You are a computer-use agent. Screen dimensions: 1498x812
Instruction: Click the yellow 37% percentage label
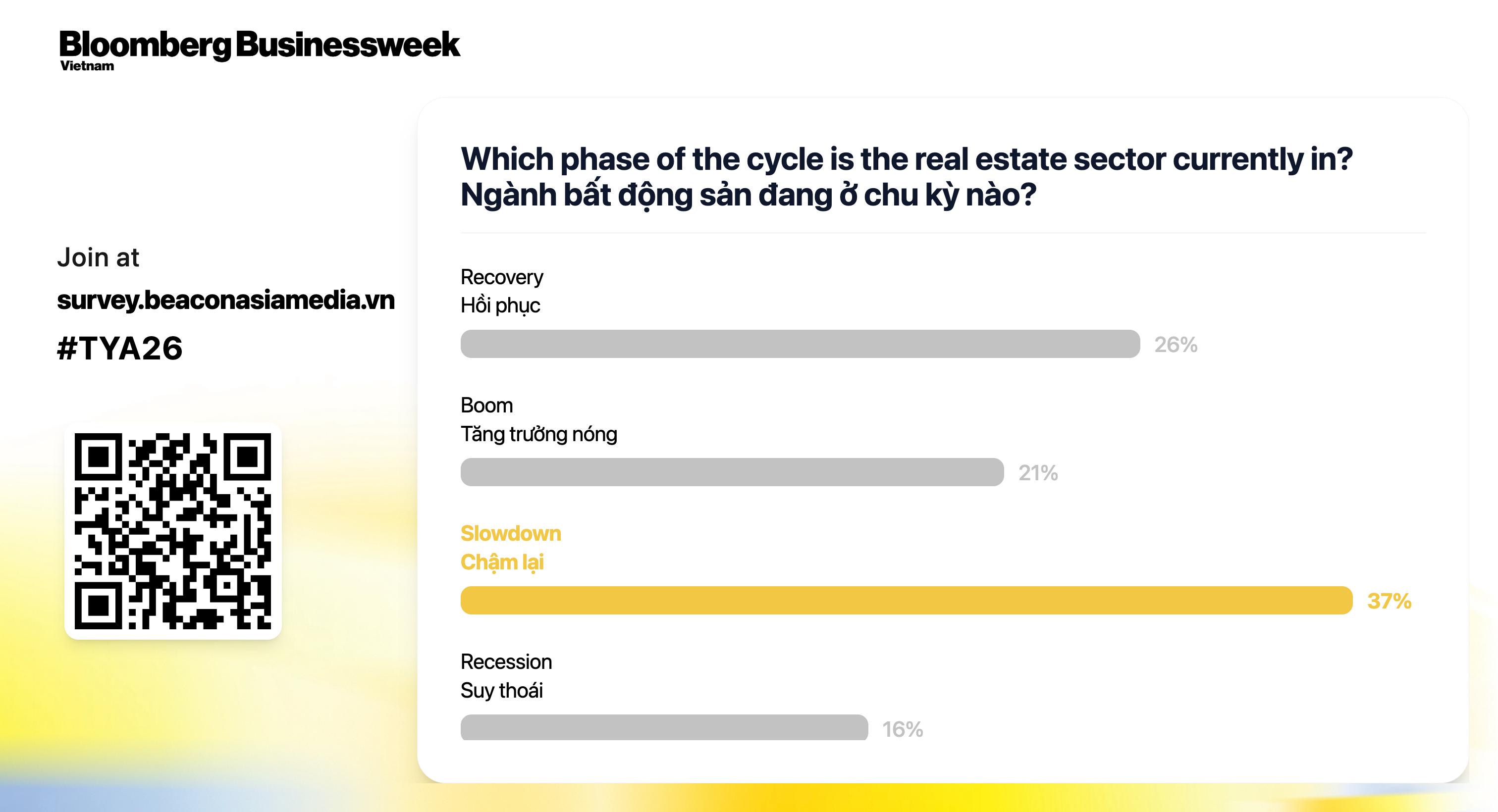point(1389,601)
